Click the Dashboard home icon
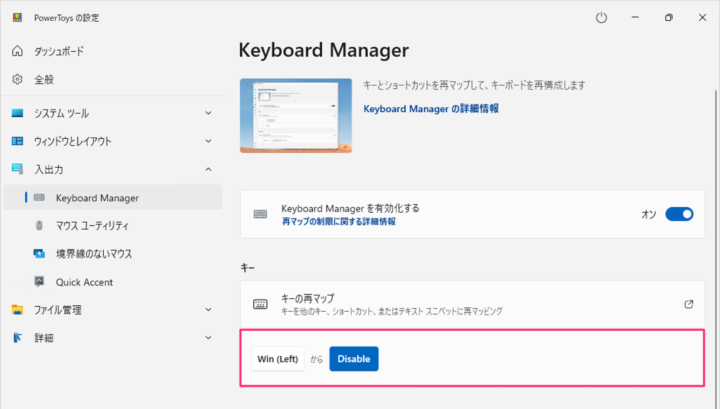This screenshot has height=409, width=720. coord(17,51)
